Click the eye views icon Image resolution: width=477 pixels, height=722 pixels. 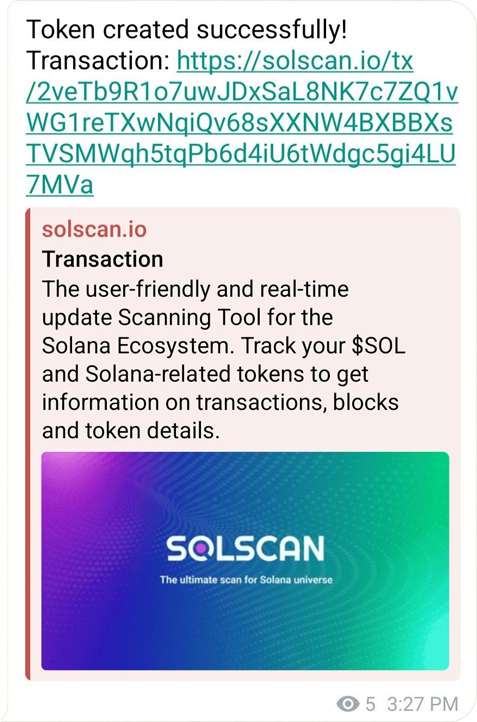(x=348, y=704)
